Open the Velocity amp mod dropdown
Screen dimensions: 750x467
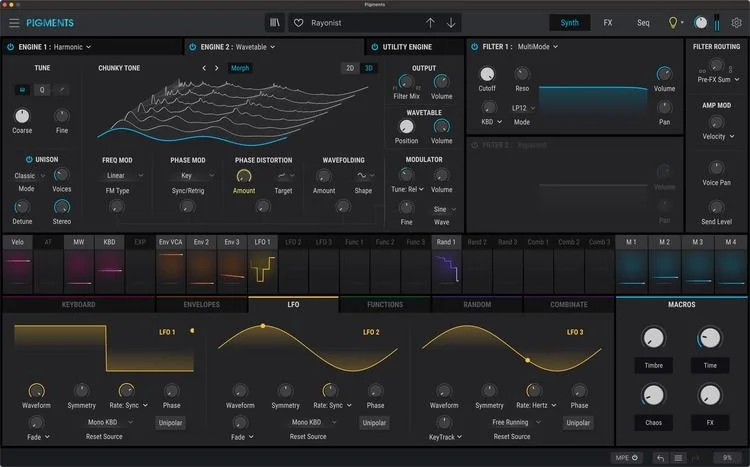tap(718, 136)
